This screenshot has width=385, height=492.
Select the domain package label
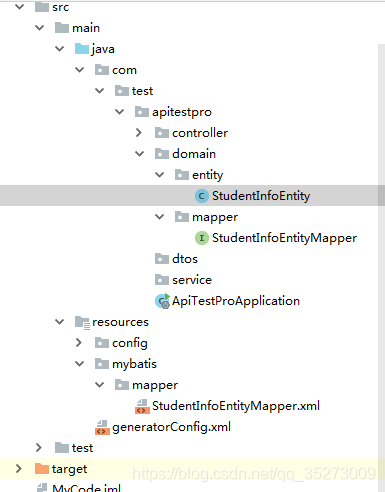coord(194,154)
